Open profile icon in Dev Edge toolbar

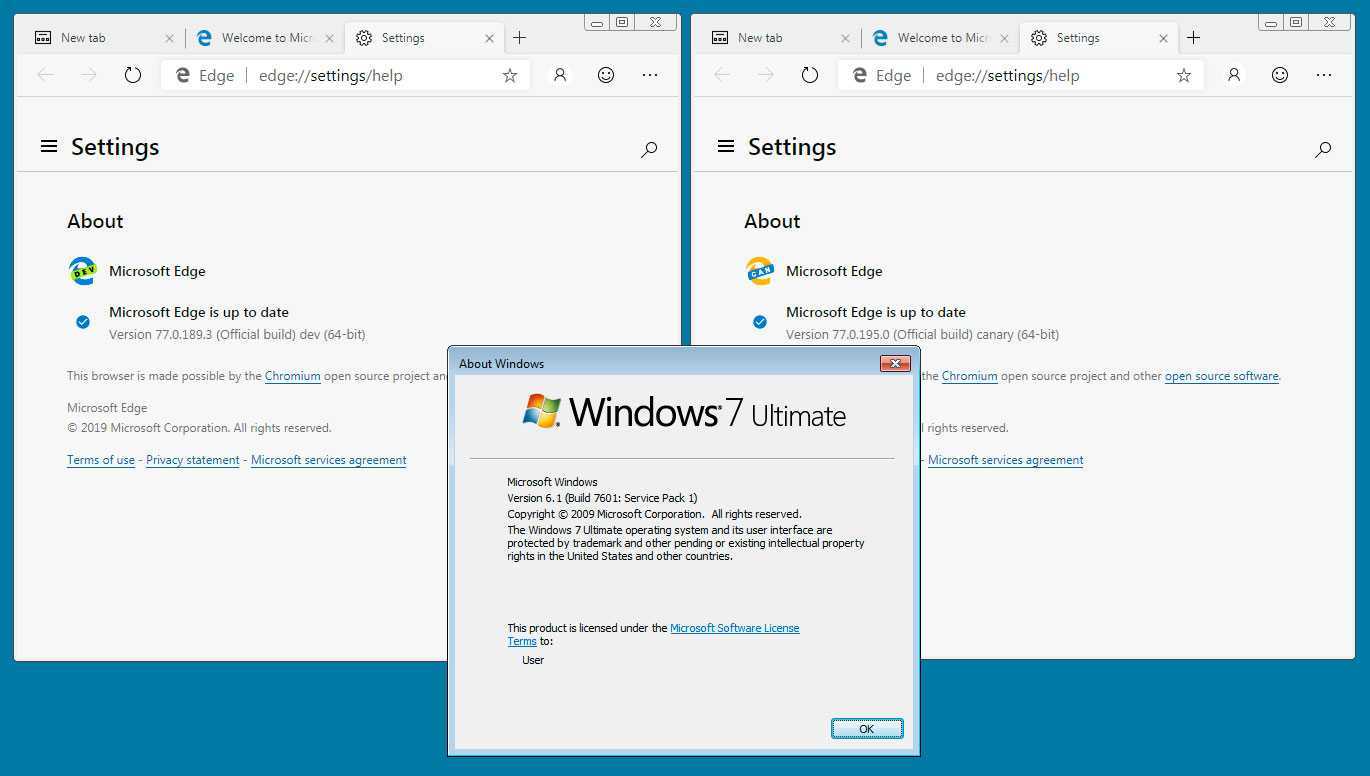point(560,75)
